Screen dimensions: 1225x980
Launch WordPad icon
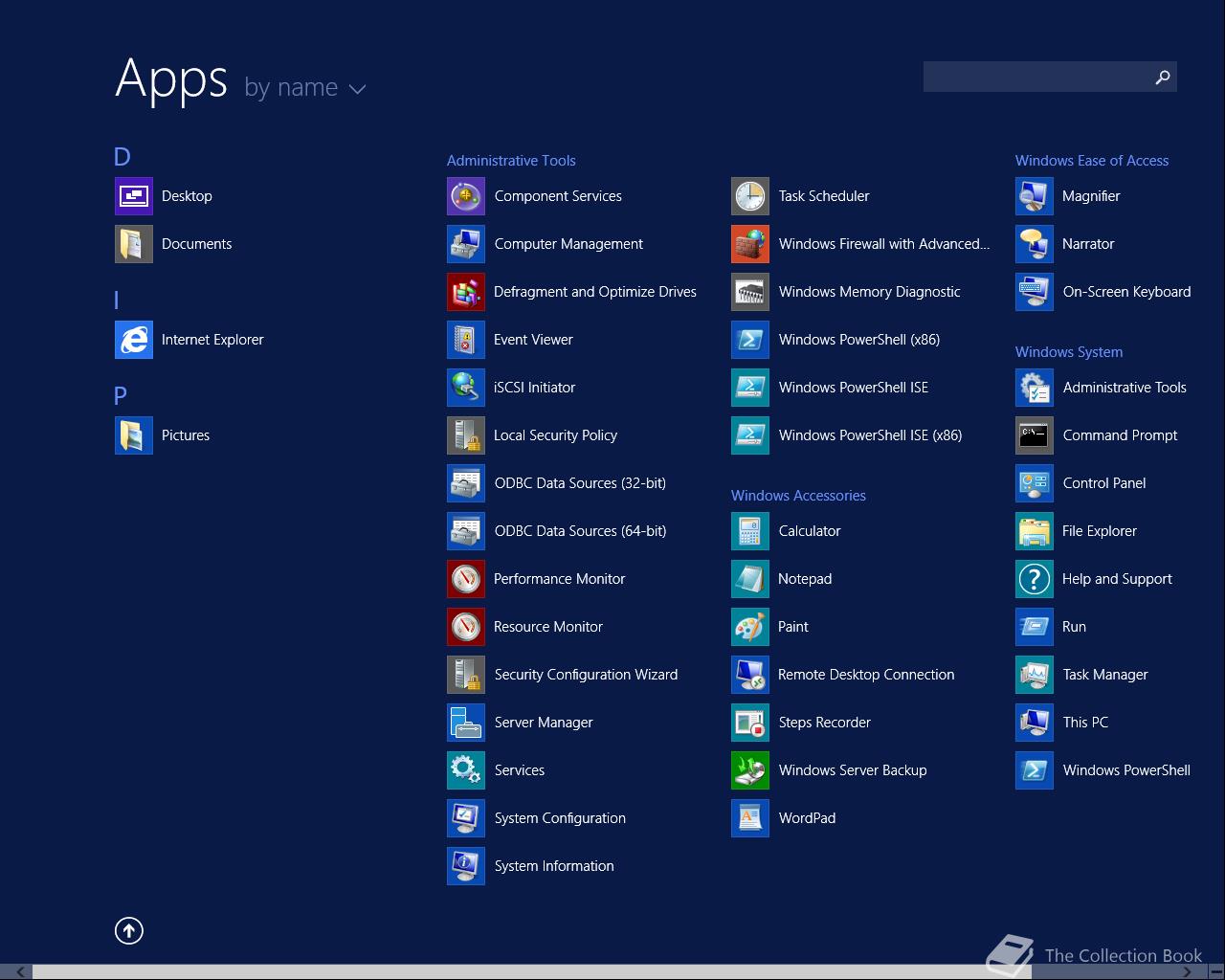[x=750, y=818]
